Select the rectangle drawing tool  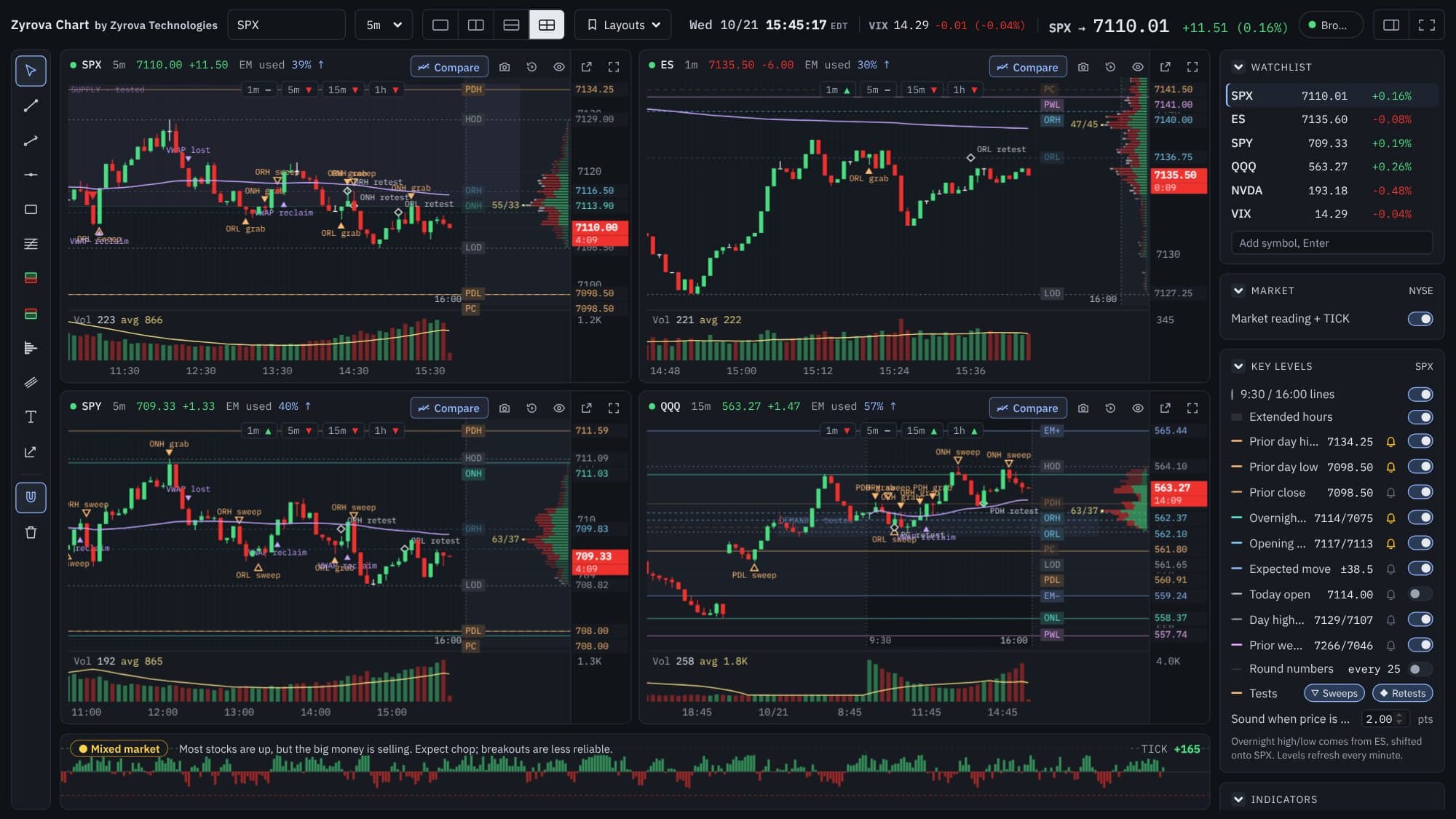31,210
